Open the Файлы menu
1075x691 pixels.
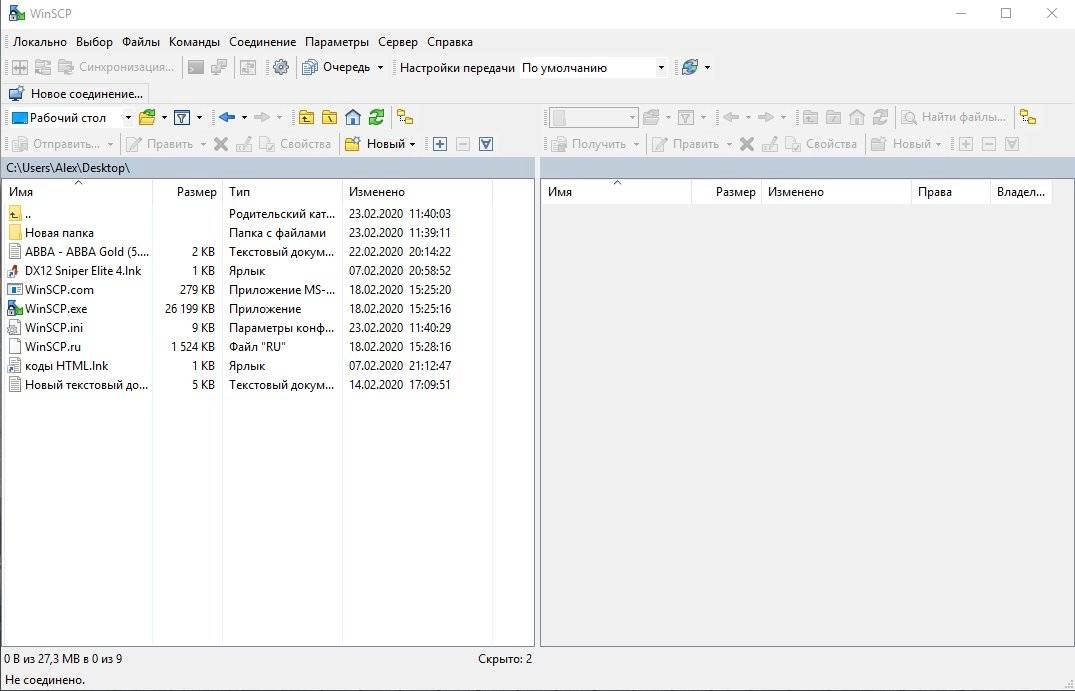(x=141, y=42)
